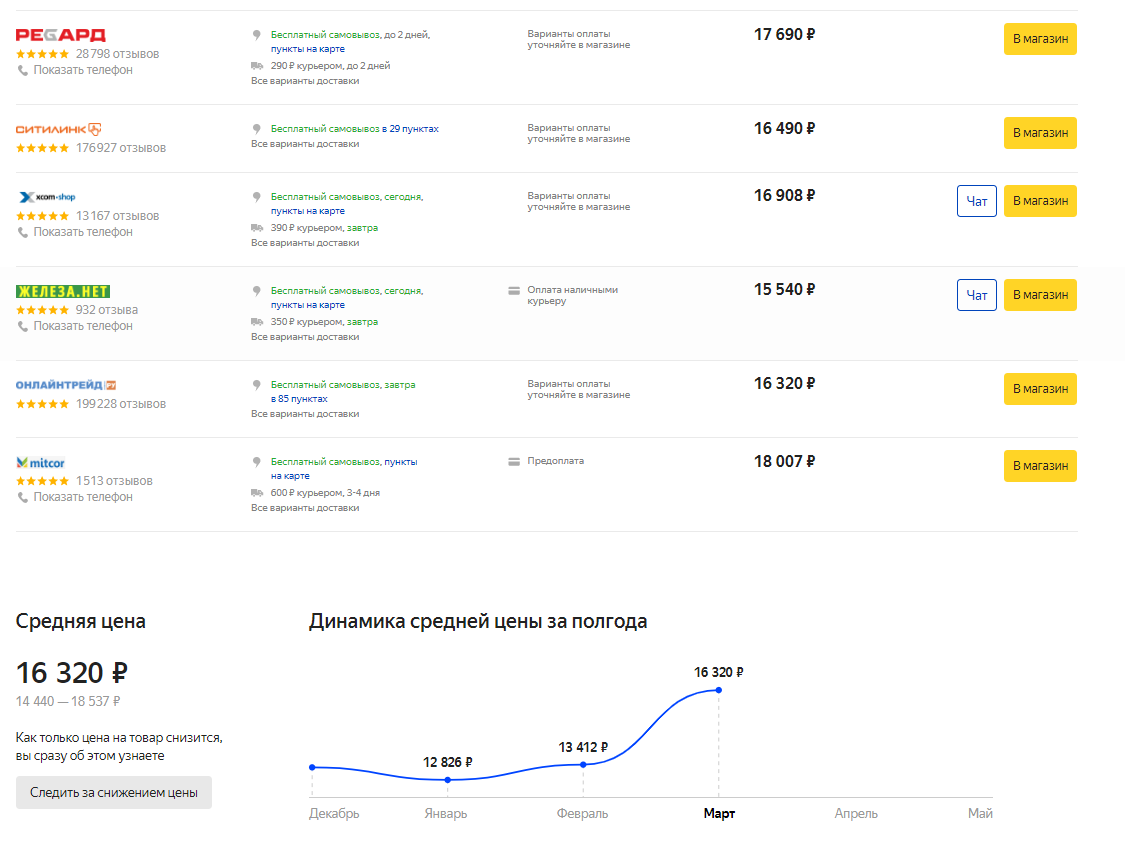
Task: Go to Онлайнтрейд store via В магазин
Action: 1040,389
